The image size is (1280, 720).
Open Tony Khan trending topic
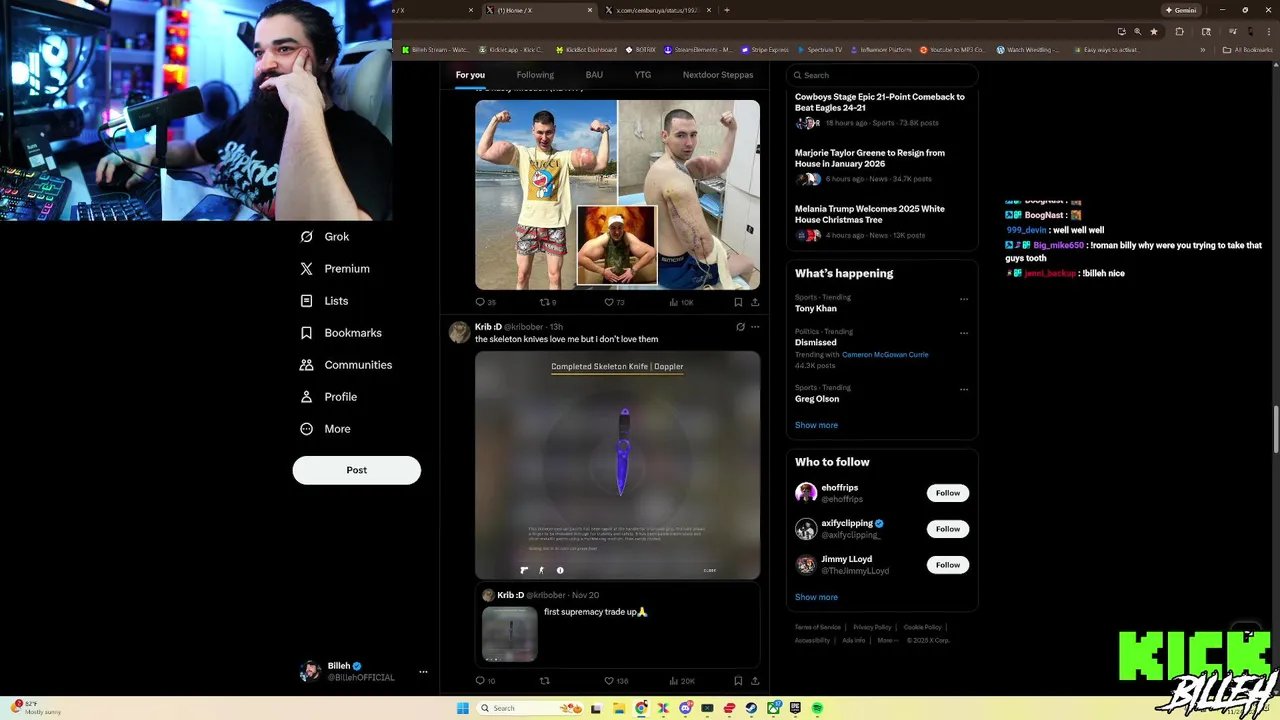(x=816, y=309)
